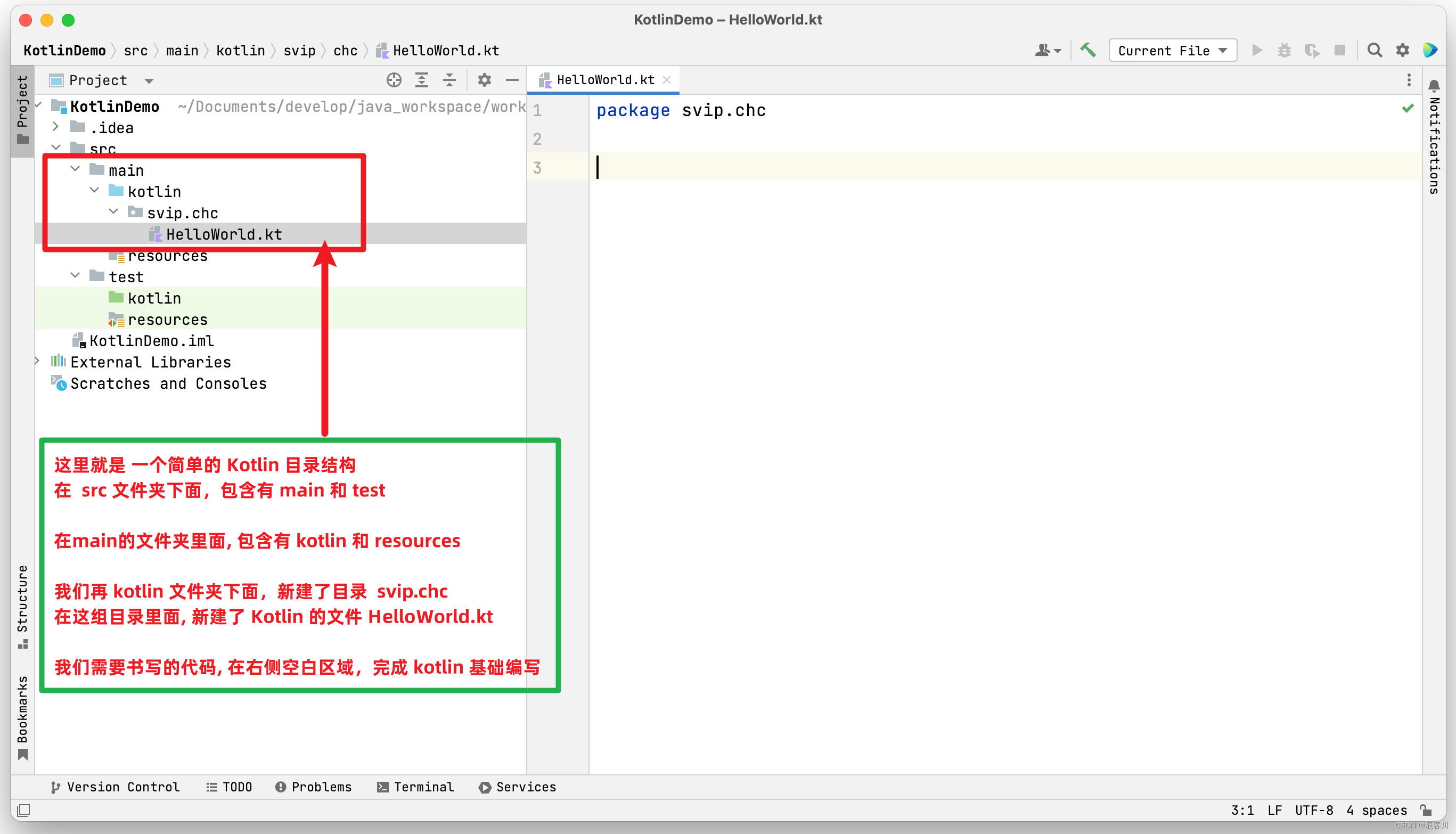The height and width of the screenshot is (834, 1456).
Task: Click src in the breadcrumb bar
Action: click(x=136, y=51)
